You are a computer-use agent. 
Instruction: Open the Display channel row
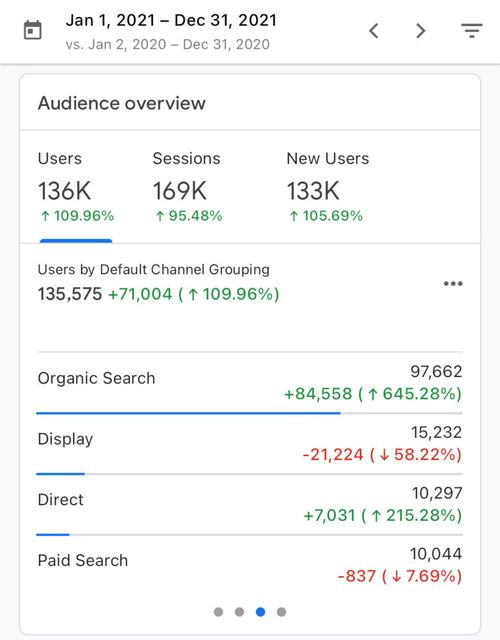(x=249, y=444)
